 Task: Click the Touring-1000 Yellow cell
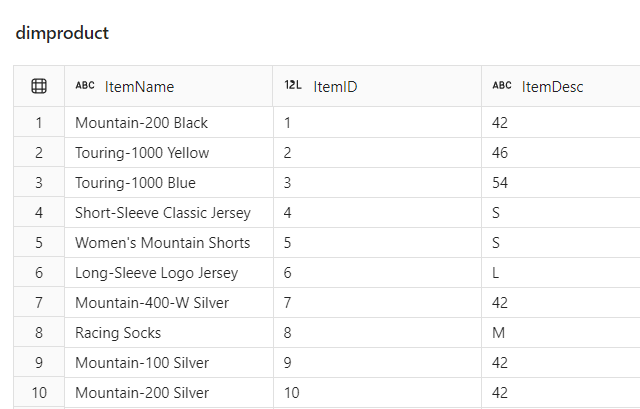pyautogui.click(x=169, y=153)
